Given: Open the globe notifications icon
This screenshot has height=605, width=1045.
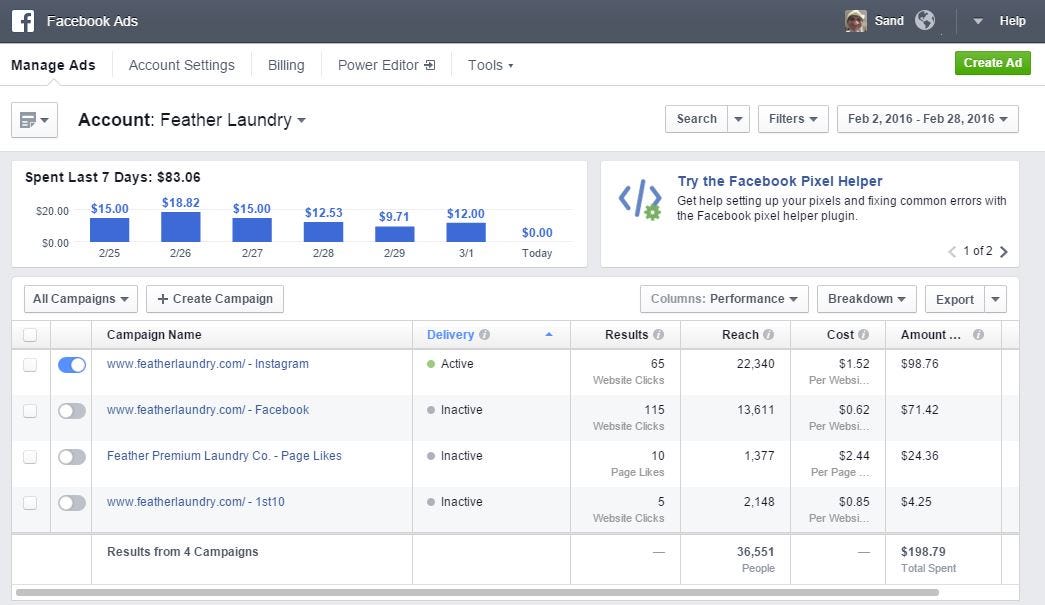Looking at the screenshot, I should [925, 21].
